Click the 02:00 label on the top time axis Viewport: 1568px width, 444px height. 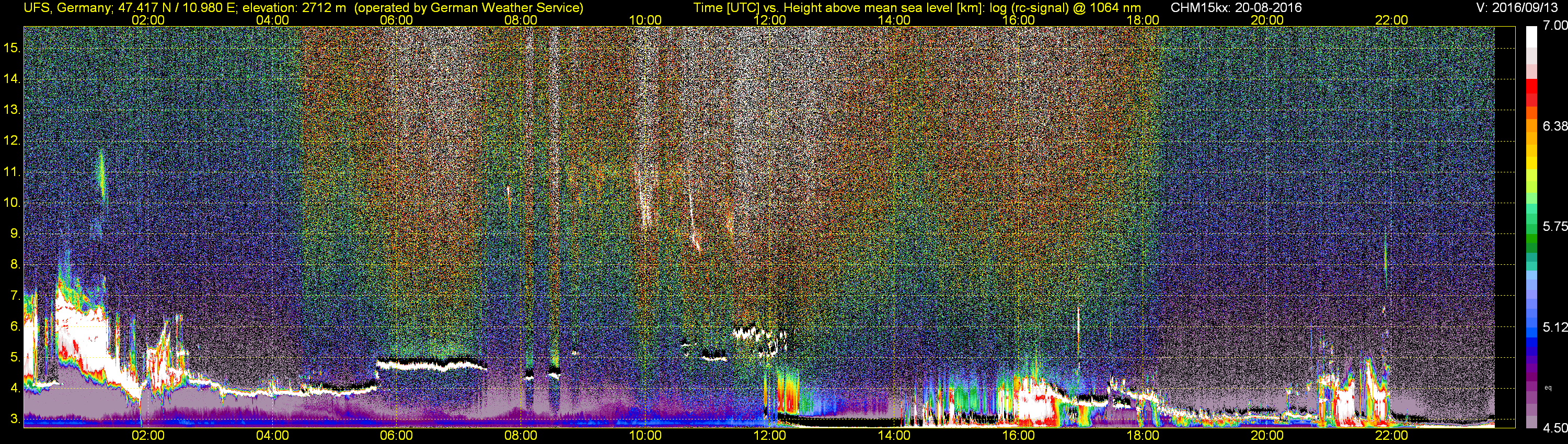148,20
